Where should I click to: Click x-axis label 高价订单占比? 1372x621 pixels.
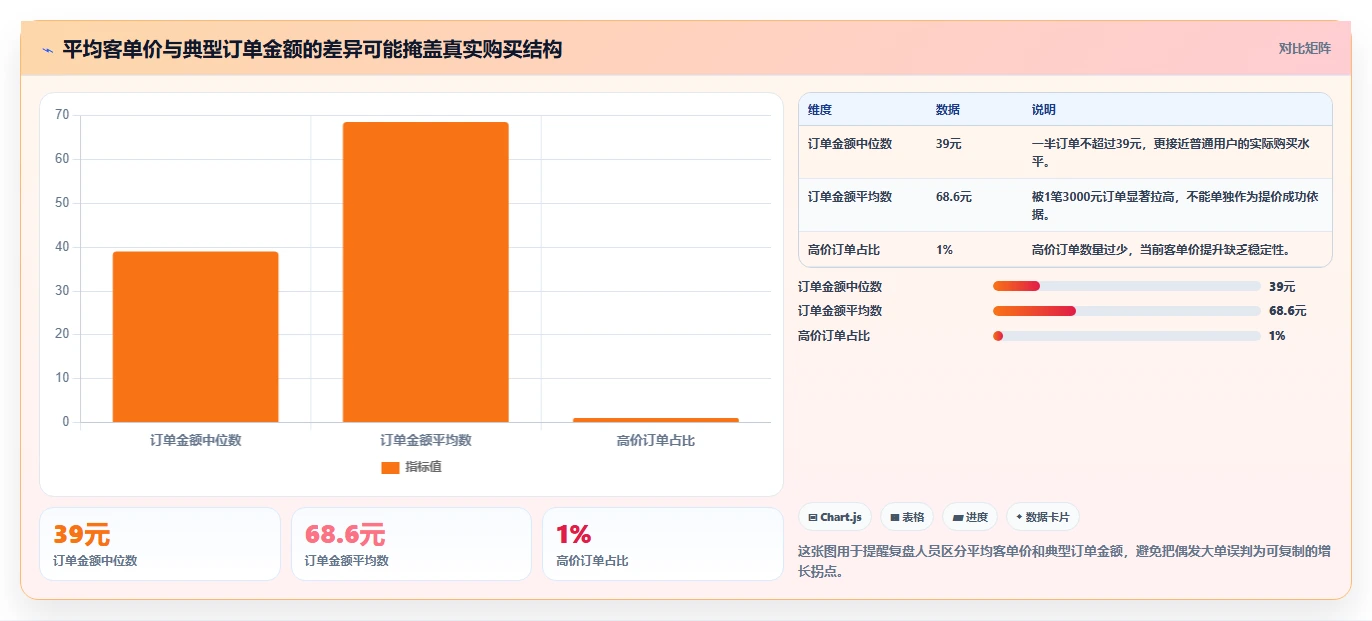pos(655,440)
